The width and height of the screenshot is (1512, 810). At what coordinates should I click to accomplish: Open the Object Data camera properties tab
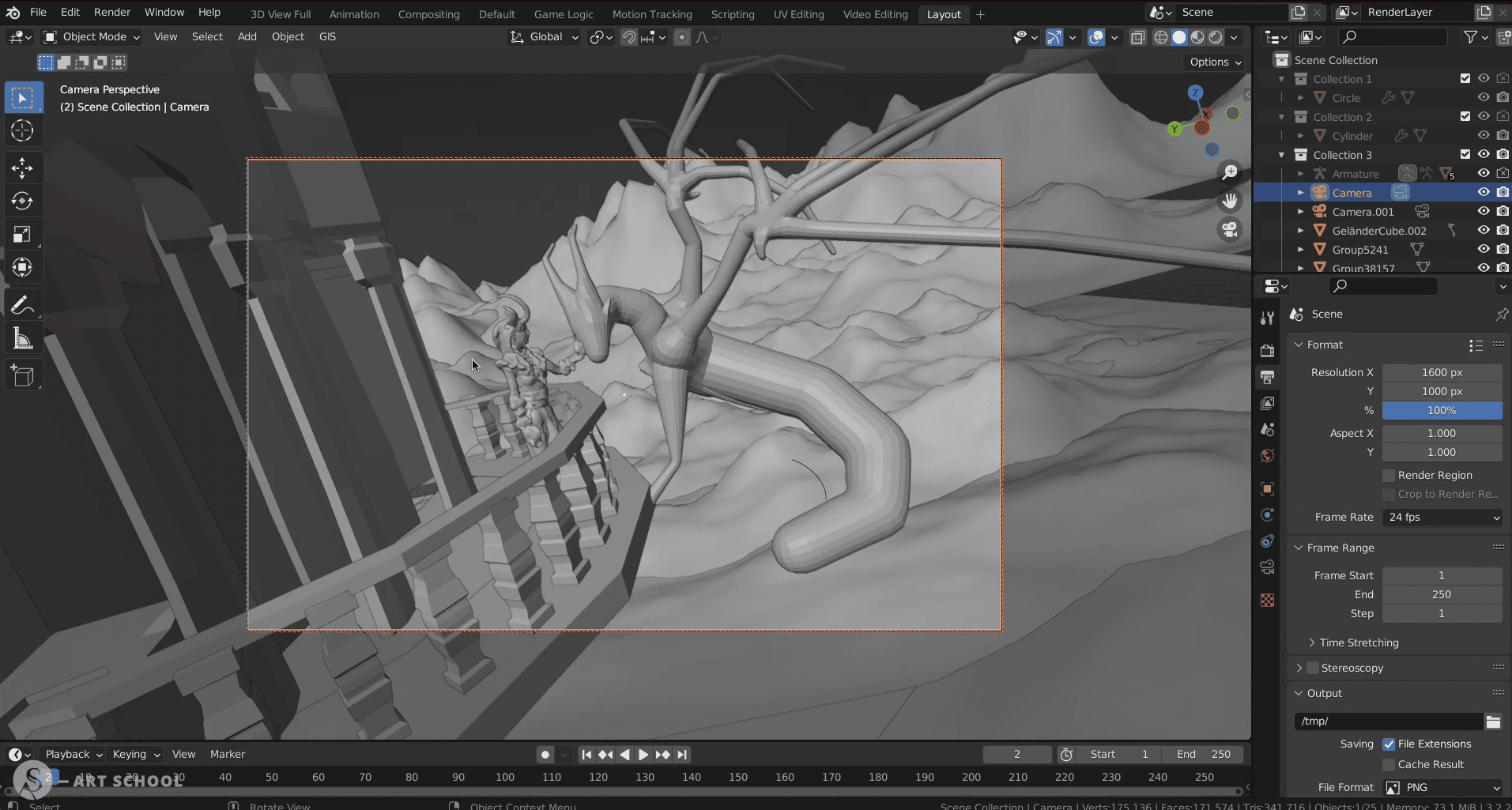(x=1267, y=567)
